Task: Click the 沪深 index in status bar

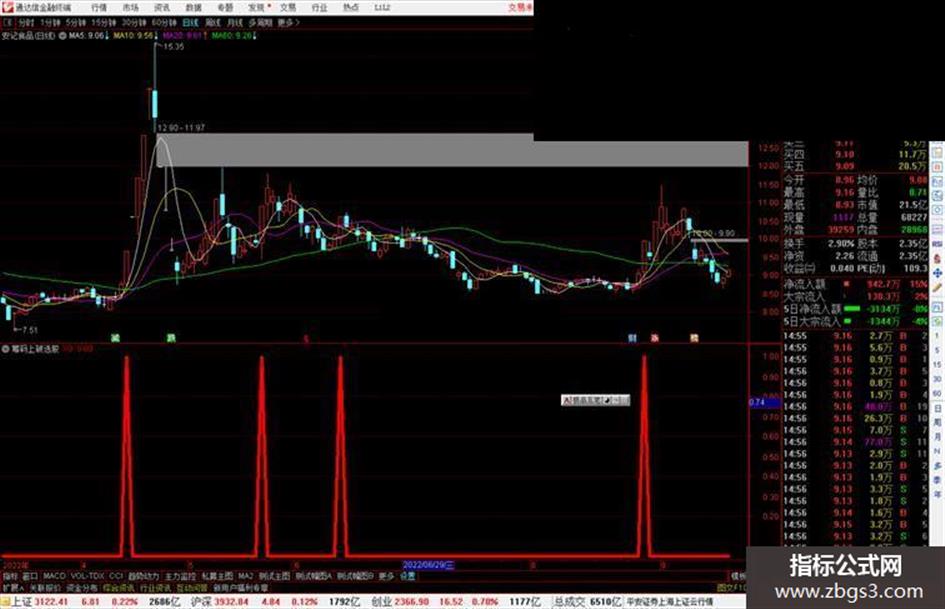Action: click(201, 602)
